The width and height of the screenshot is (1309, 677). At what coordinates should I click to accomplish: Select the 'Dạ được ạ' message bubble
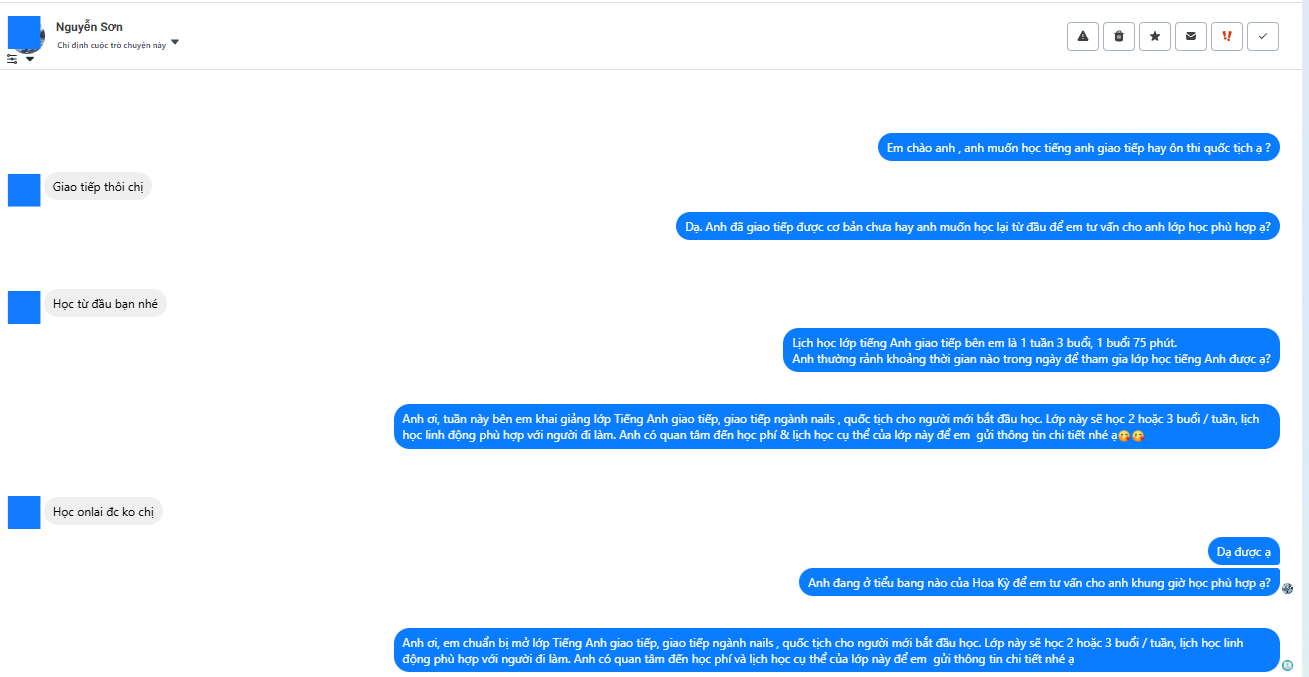(1244, 551)
